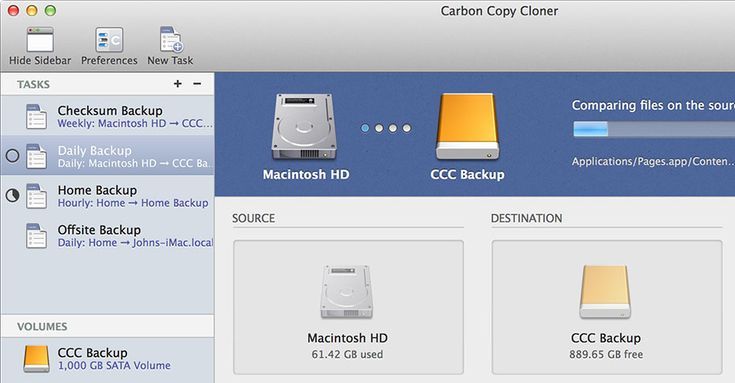This screenshot has height=383, width=735.
Task: Click the Offsite Backup task document icon
Action: [36, 235]
